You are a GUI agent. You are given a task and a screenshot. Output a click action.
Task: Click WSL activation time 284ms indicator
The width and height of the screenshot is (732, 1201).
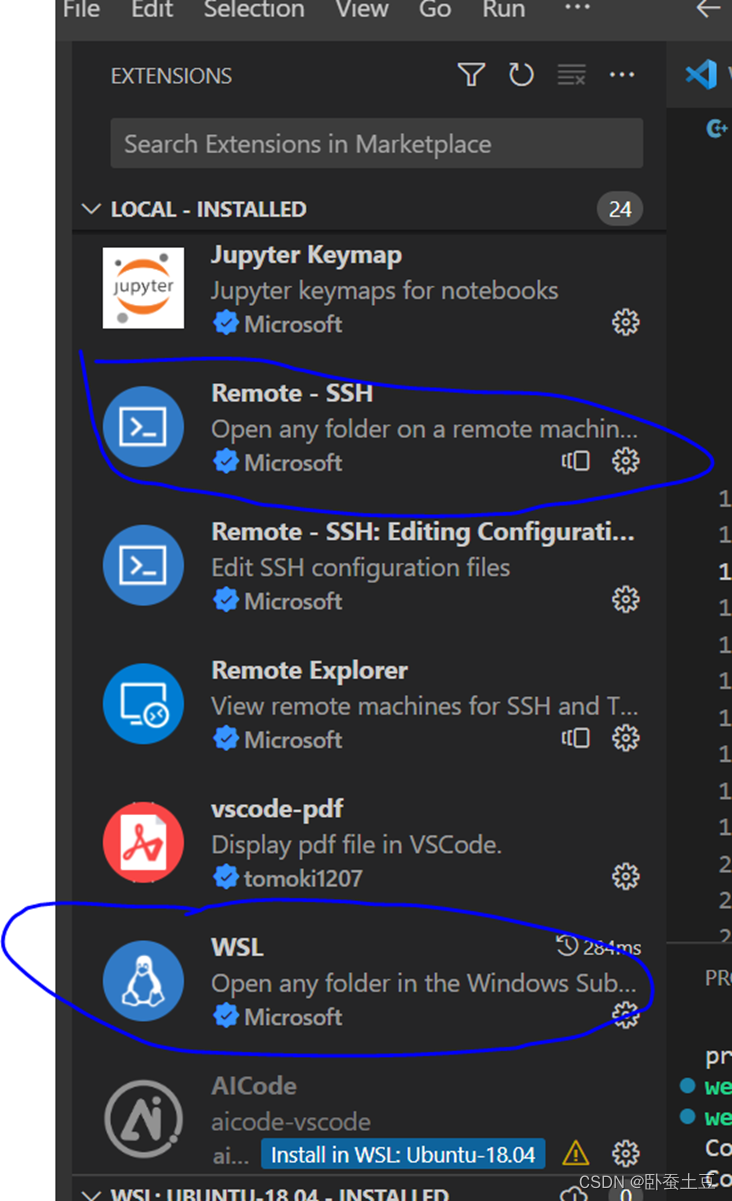[599, 946]
